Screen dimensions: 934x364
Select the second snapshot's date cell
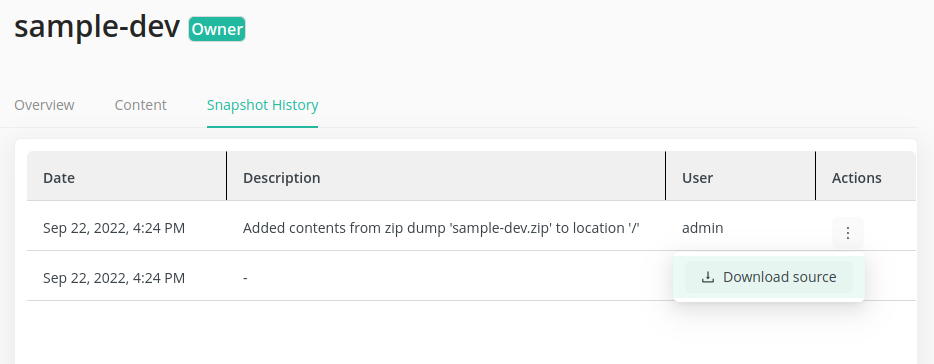(x=114, y=278)
